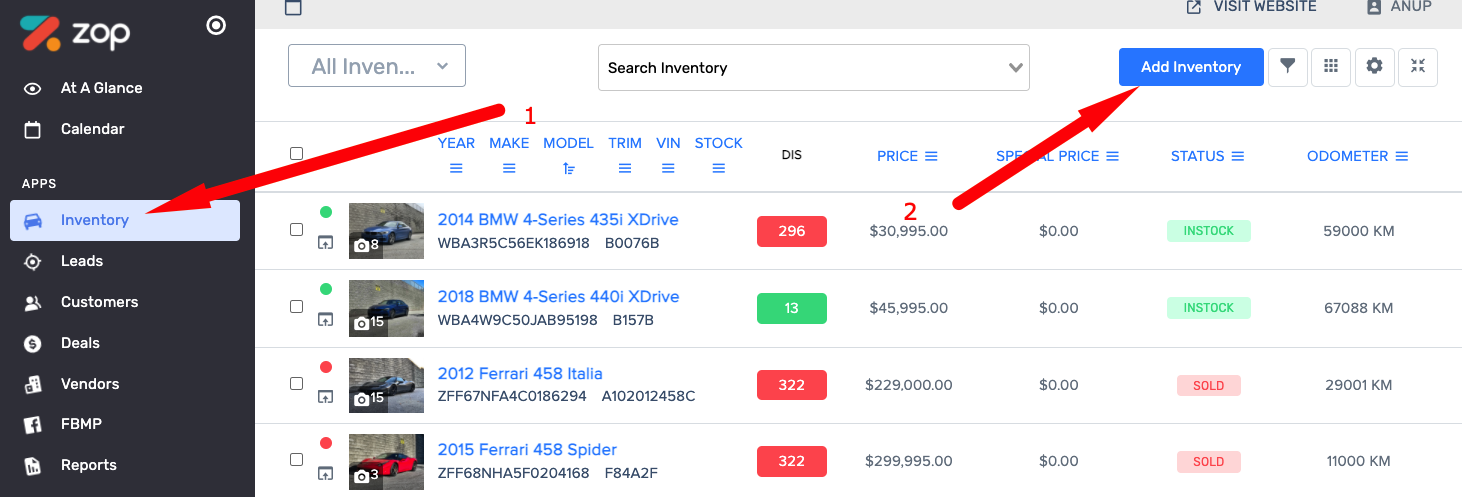This screenshot has width=1462, height=497.
Task: Click the SOLD status for Ferrari Italia
Action: (x=1209, y=385)
